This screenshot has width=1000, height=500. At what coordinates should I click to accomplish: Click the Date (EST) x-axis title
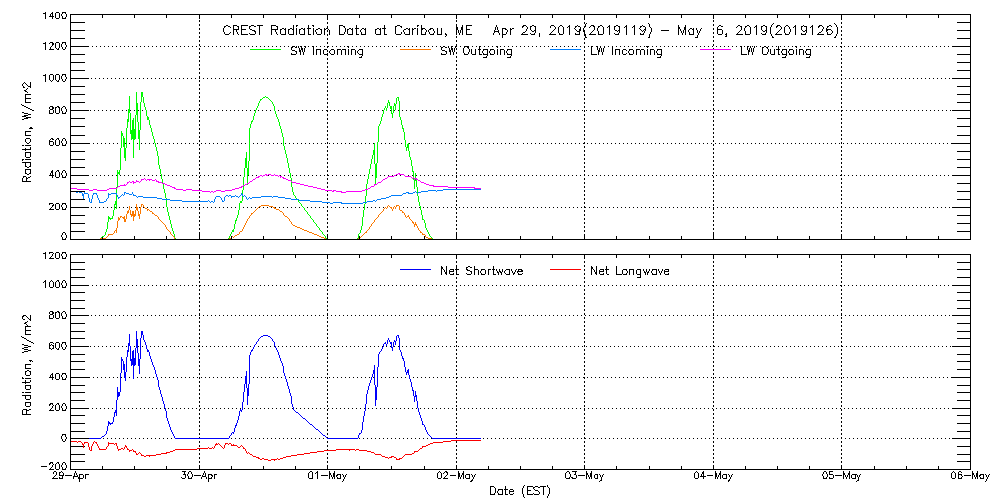522,491
